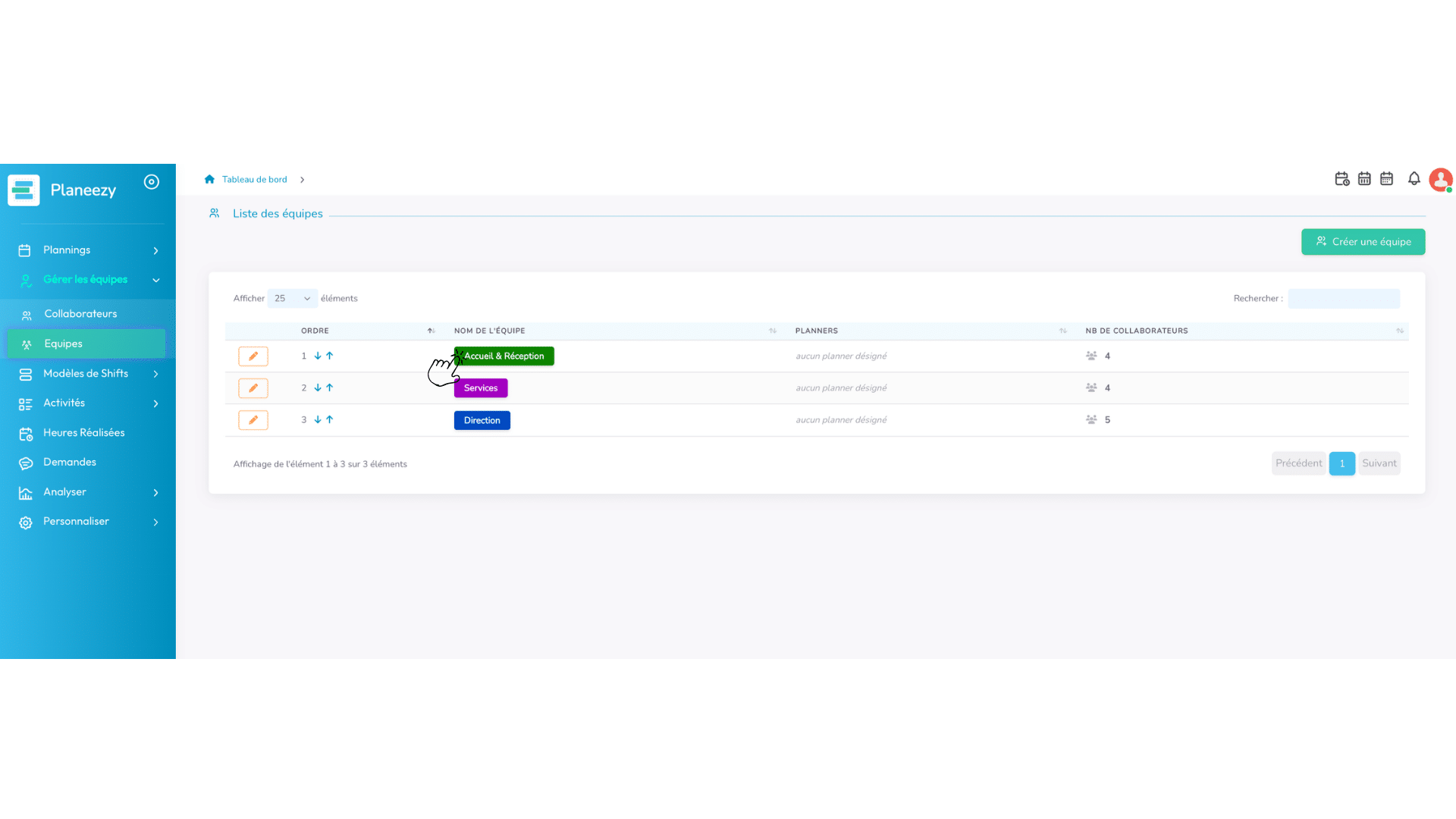The image size is (1456, 819).
Task: Open the Afficher 25 éléments dropdown
Action: [x=292, y=299]
